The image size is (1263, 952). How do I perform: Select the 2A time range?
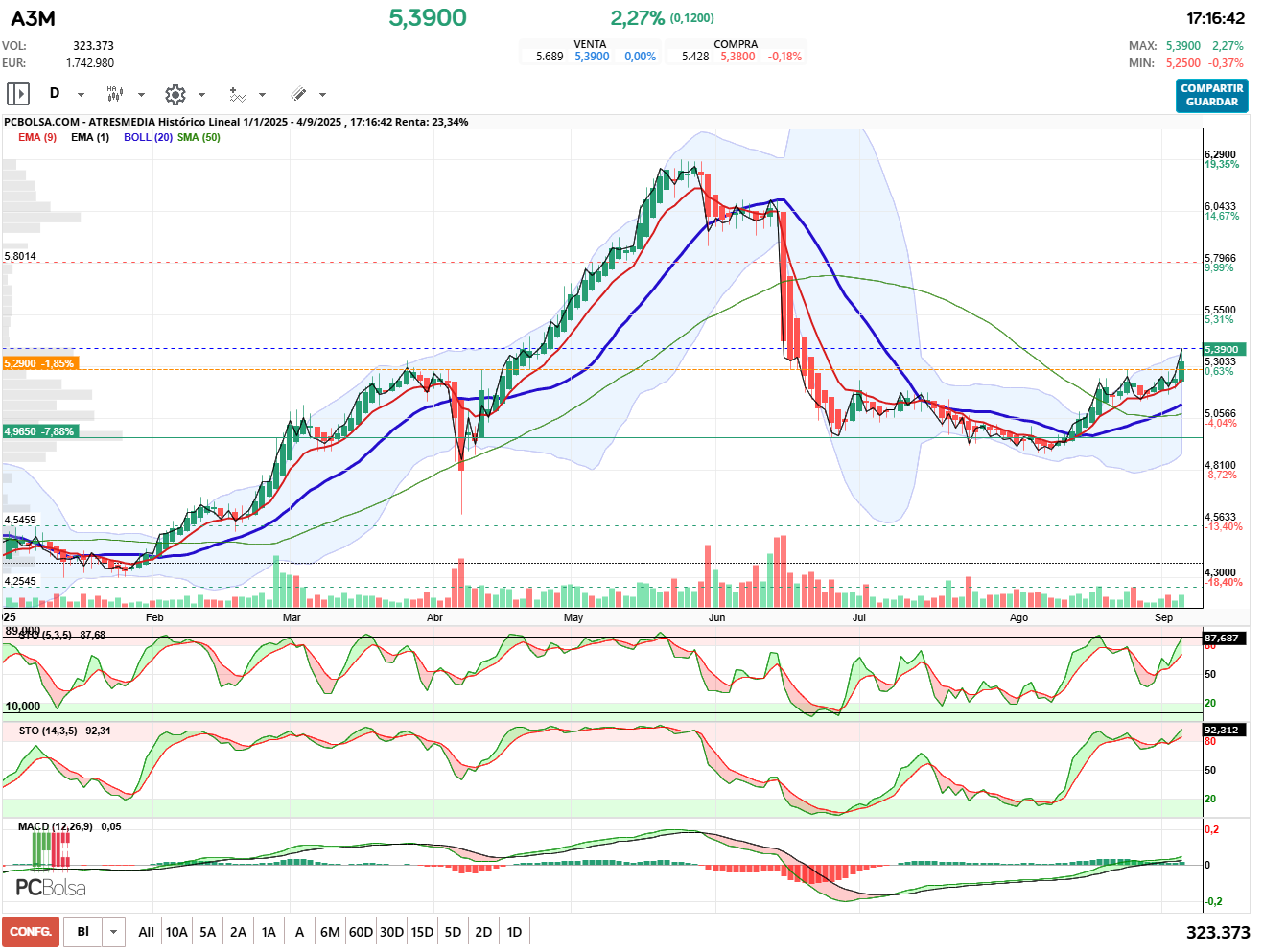(238, 932)
